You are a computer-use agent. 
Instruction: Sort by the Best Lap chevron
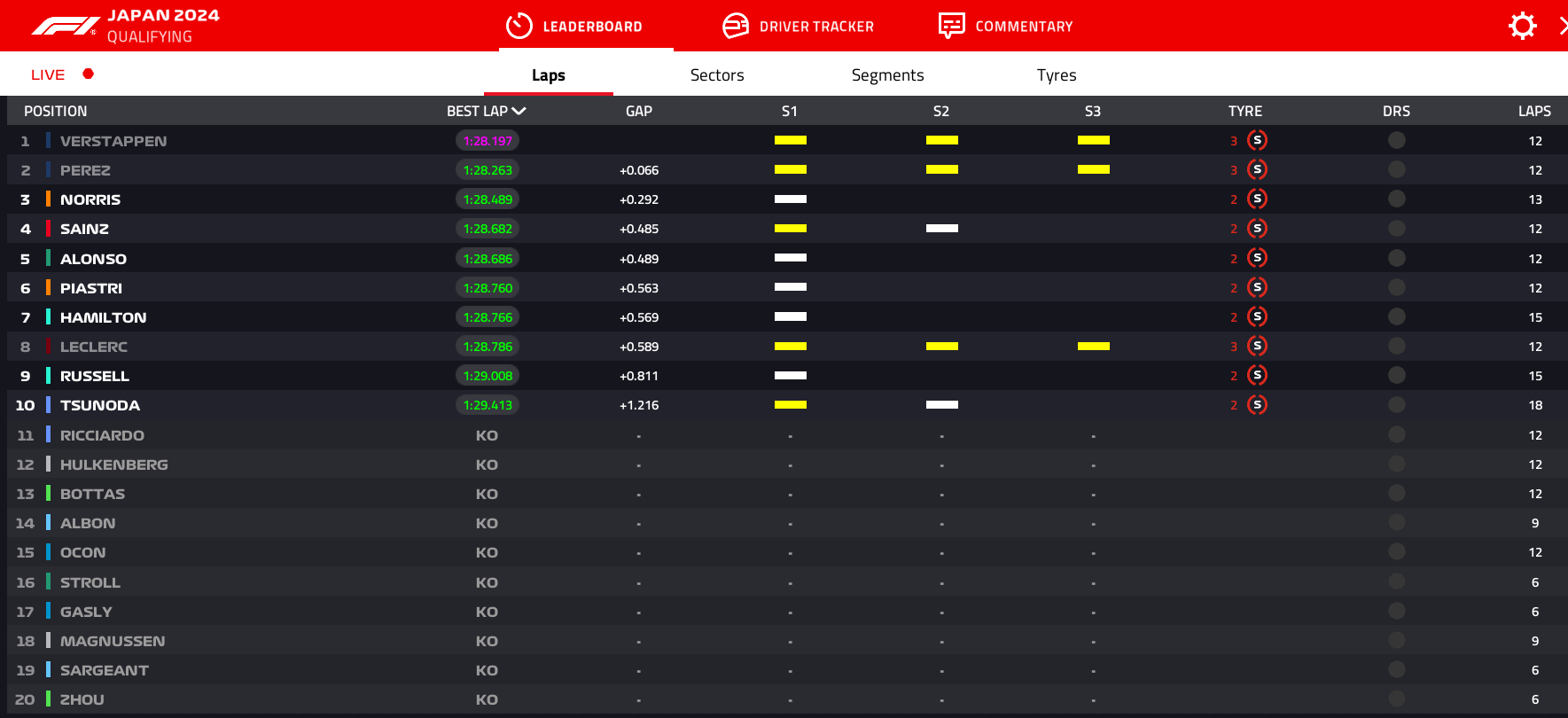519,111
